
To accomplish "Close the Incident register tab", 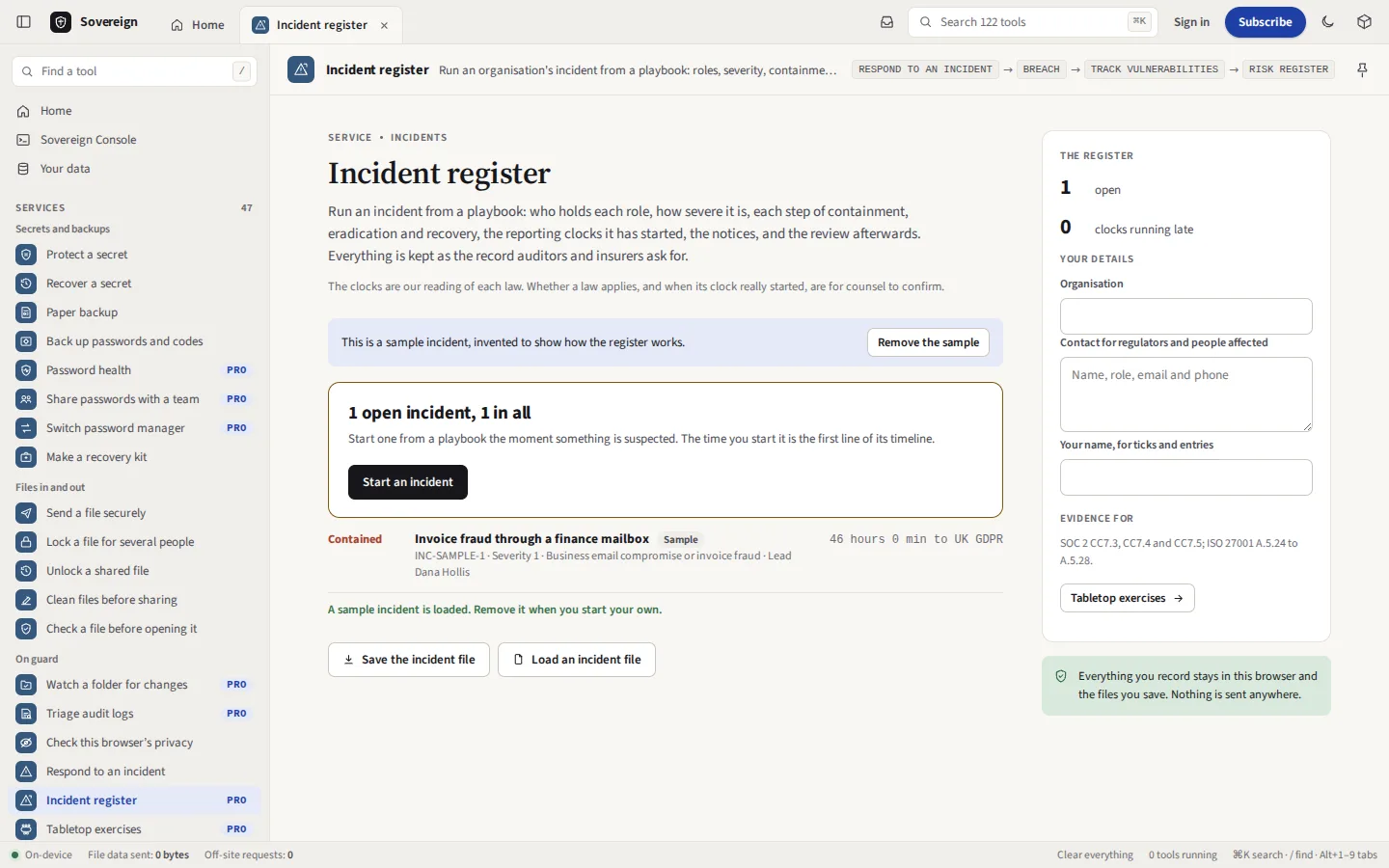I will point(384,25).
